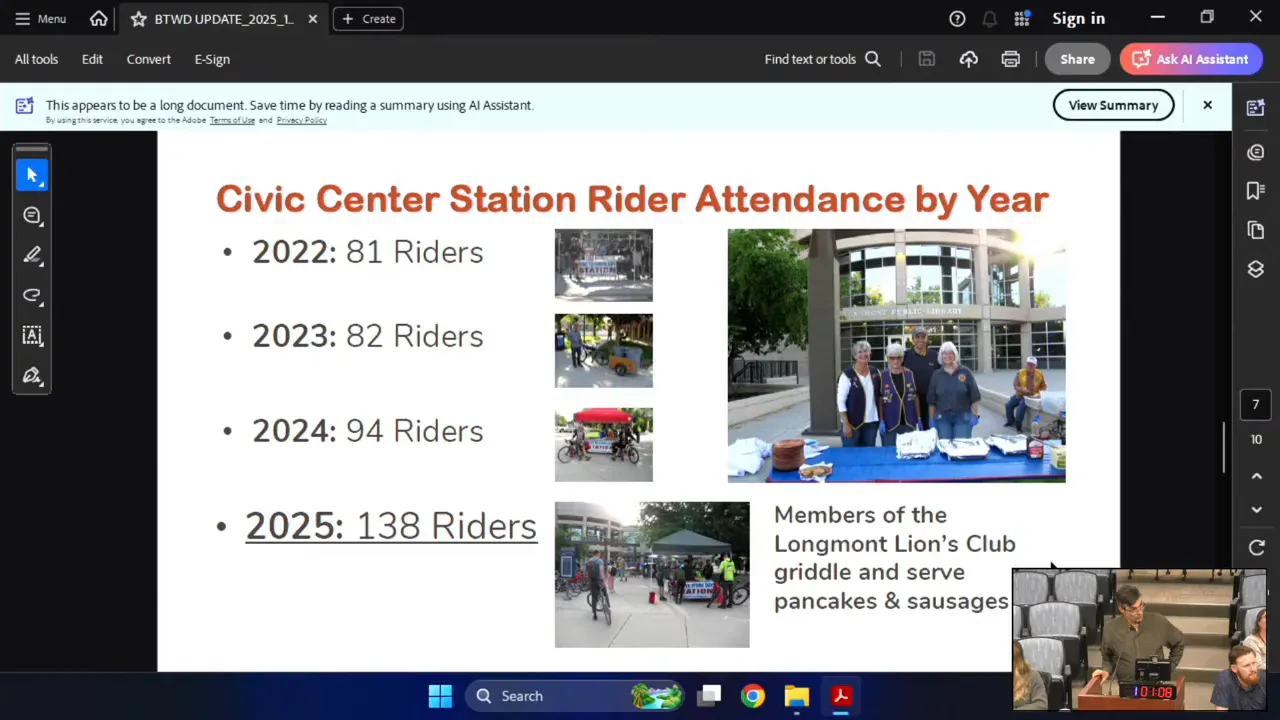
Task: Select the highlighter pencil tool
Action: point(33,255)
